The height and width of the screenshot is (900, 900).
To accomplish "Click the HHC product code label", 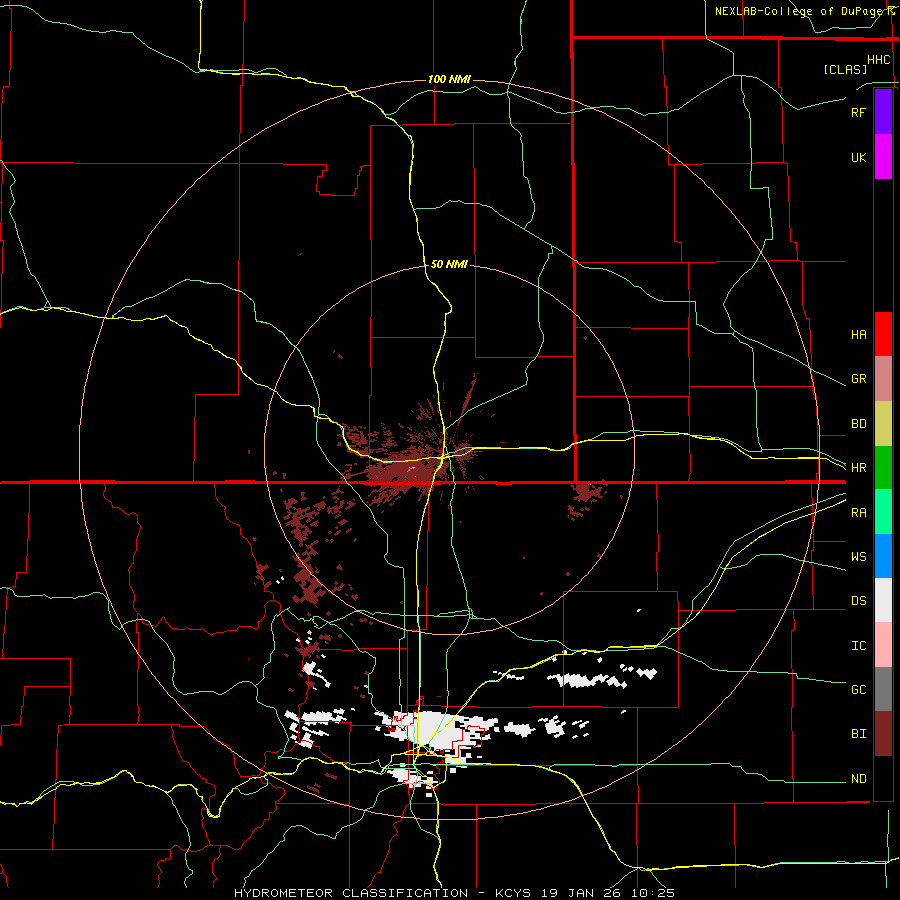I will (879, 60).
